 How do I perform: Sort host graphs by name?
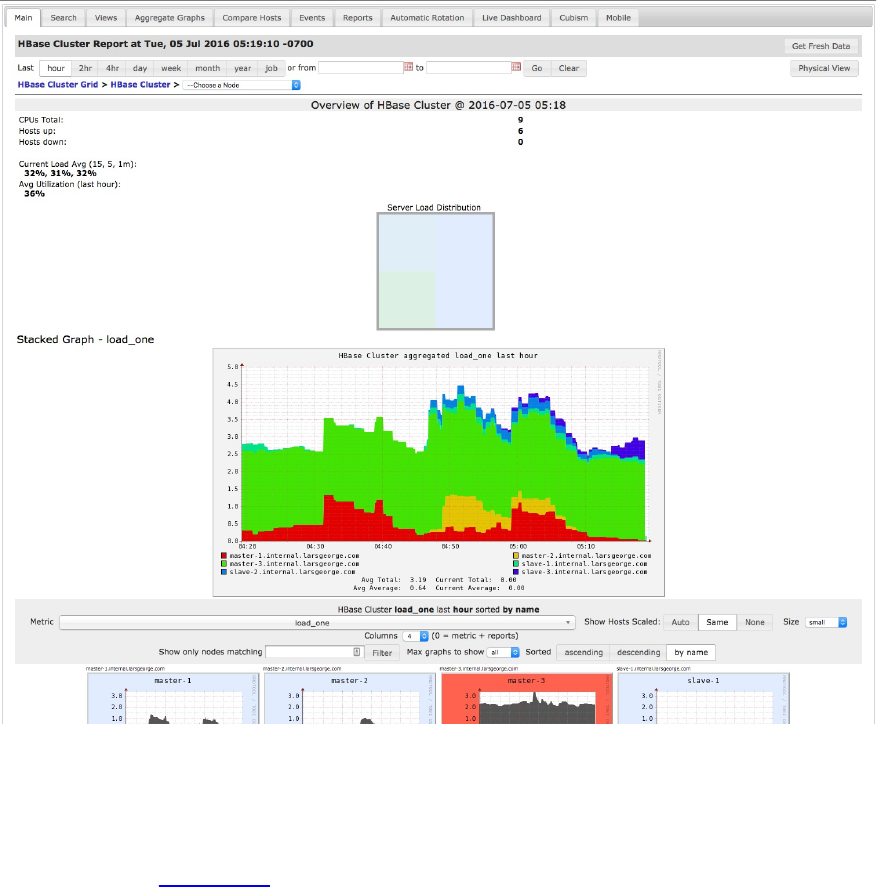coord(691,652)
